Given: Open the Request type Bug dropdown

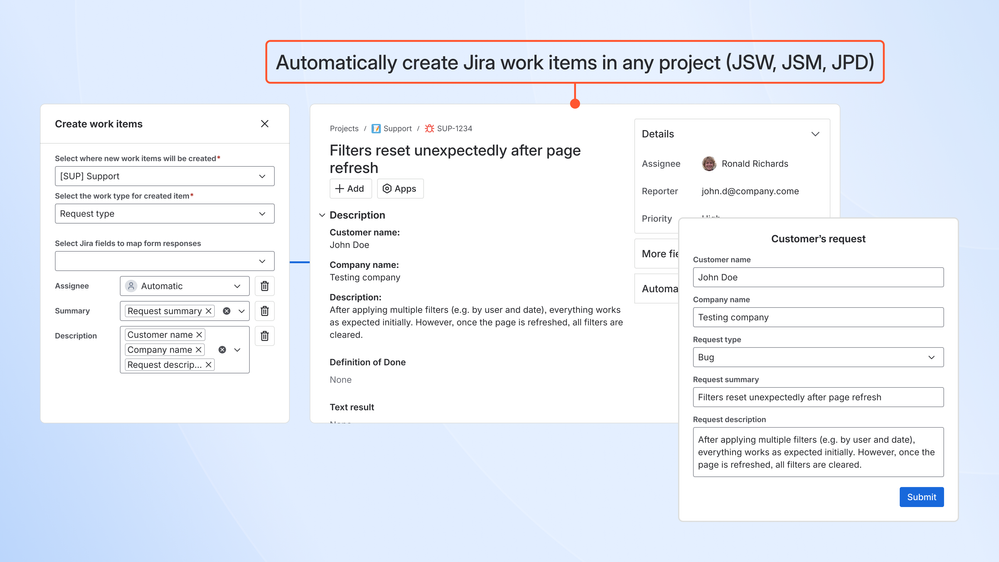Looking at the screenshot, I should coord(818,357).
